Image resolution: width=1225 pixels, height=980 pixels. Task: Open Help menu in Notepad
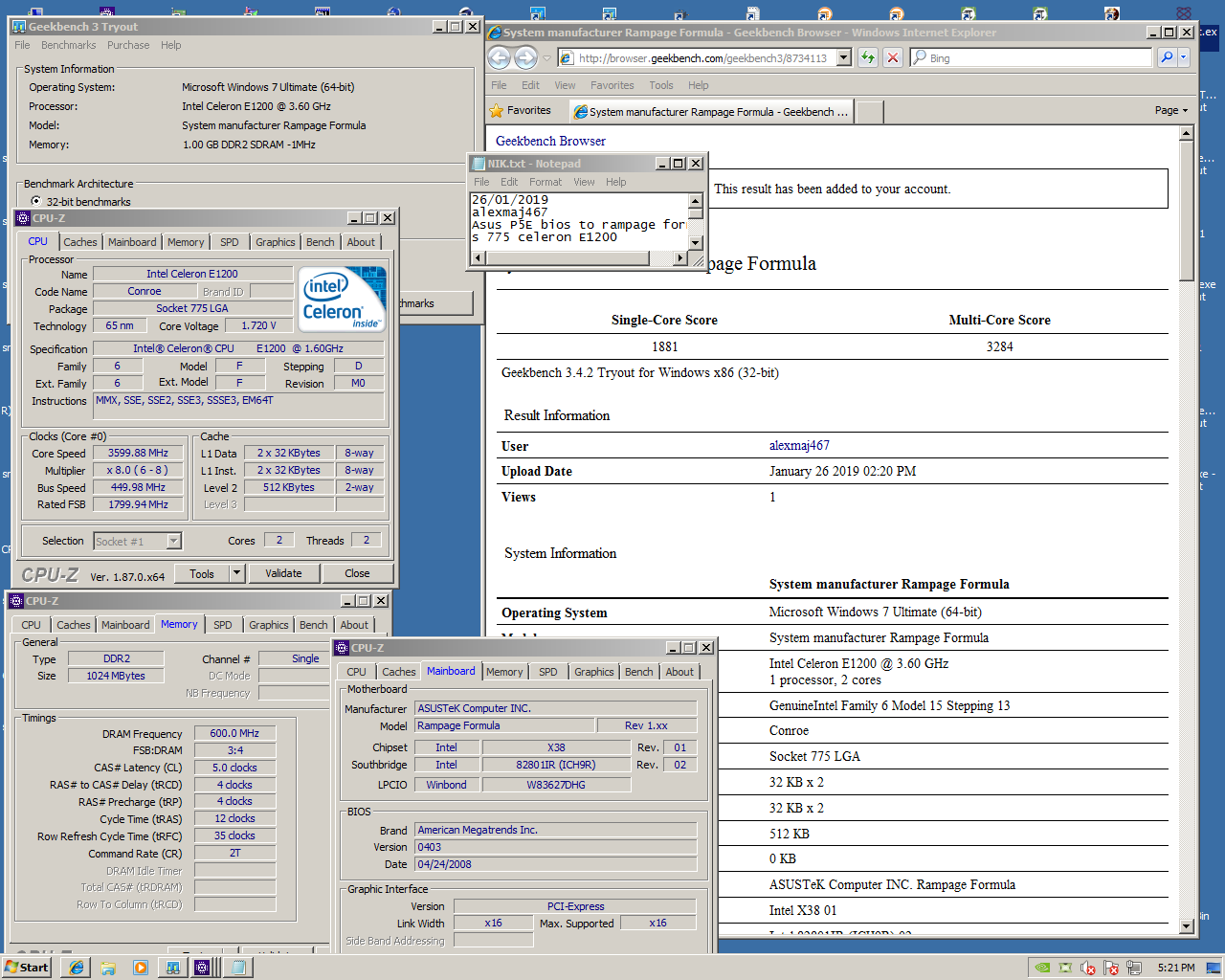pos(615,182)
